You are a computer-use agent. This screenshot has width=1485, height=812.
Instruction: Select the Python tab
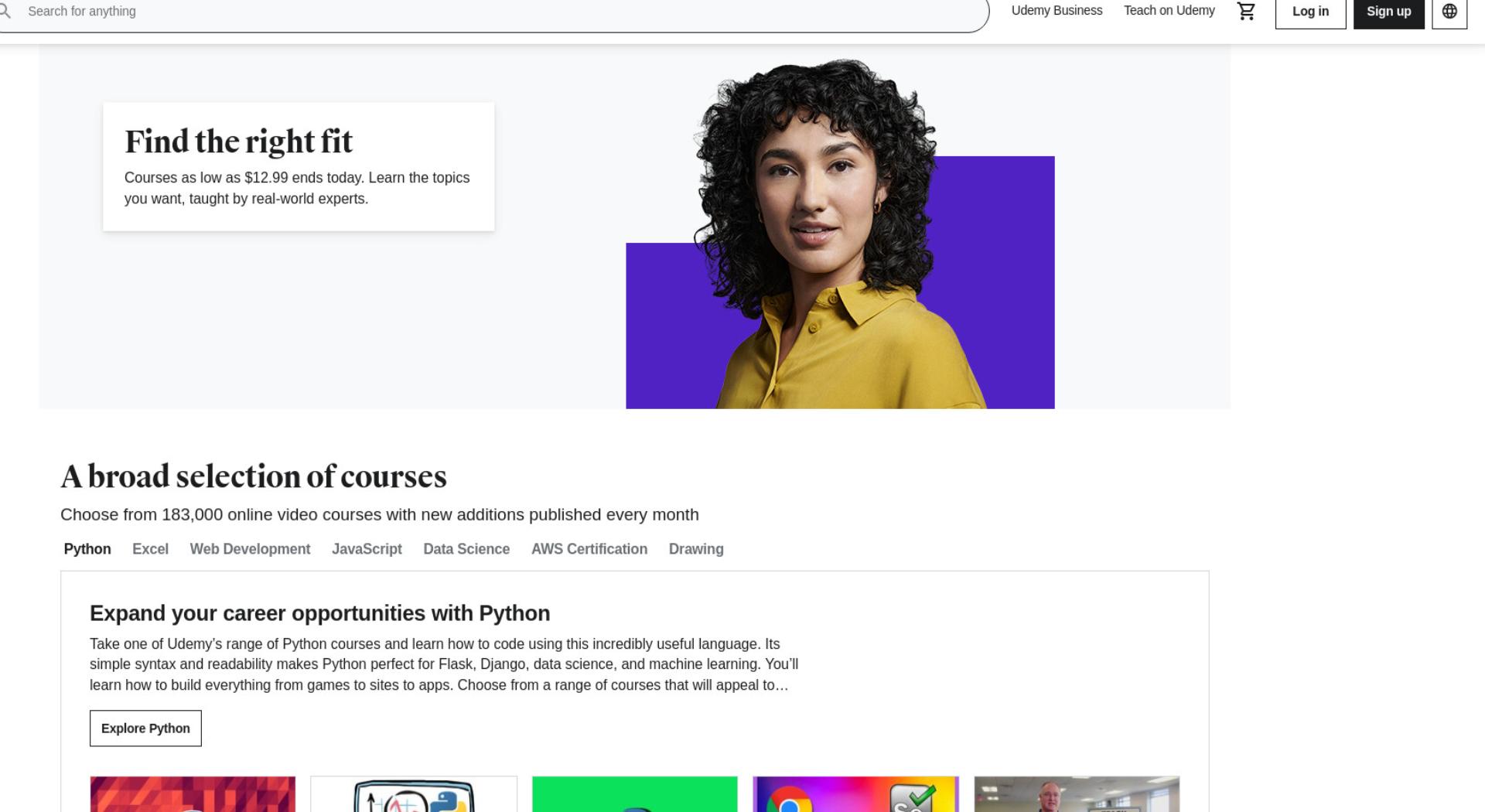(87, 549)
